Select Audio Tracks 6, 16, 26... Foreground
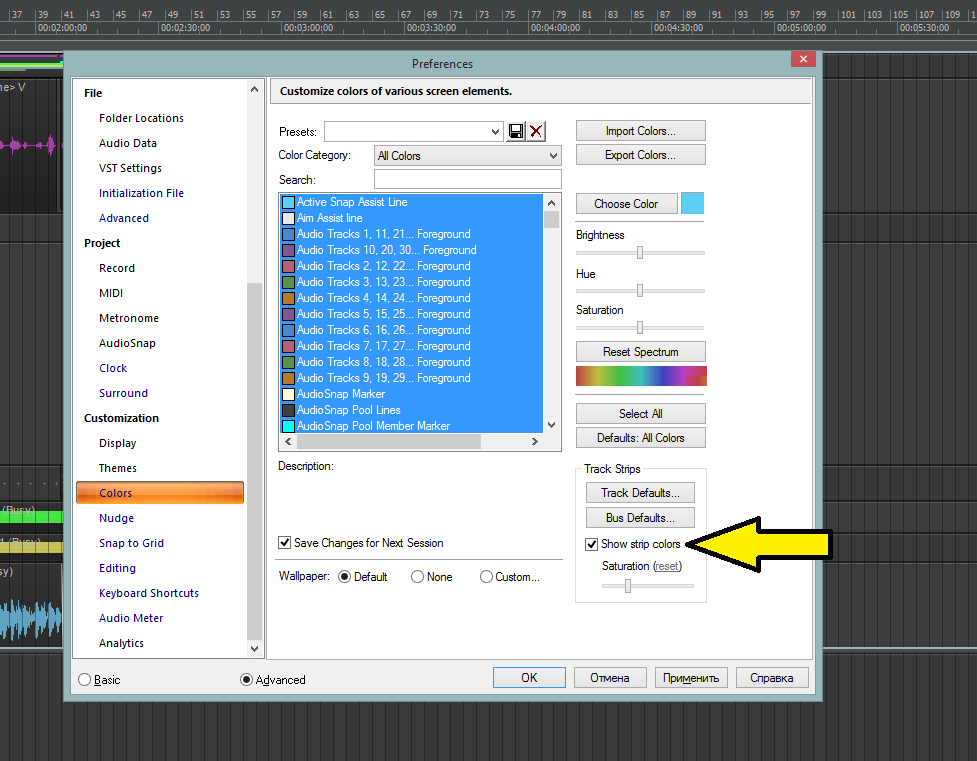This screenshot has height=761, width=977. click(412, 330)
